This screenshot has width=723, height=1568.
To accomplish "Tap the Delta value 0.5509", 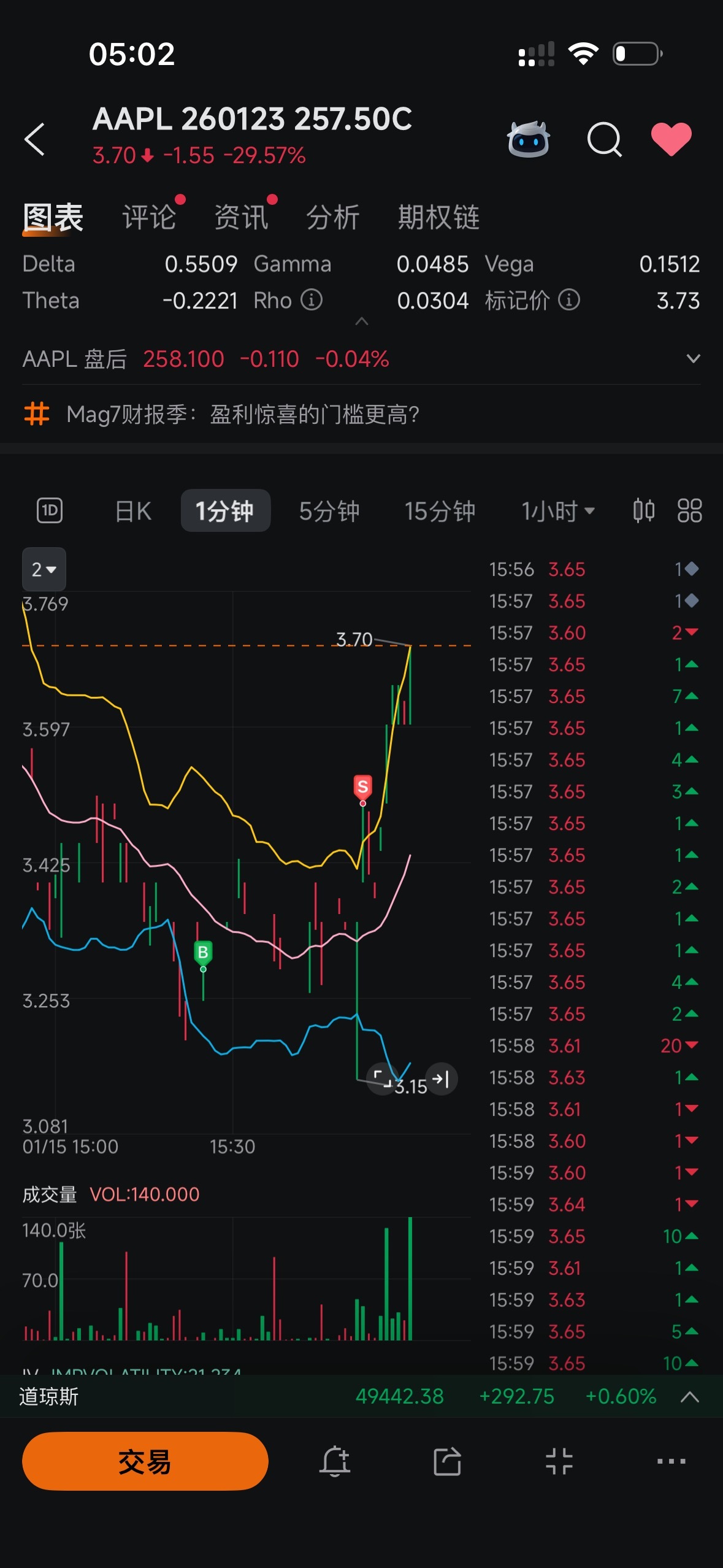I will (x=201, y=264).
